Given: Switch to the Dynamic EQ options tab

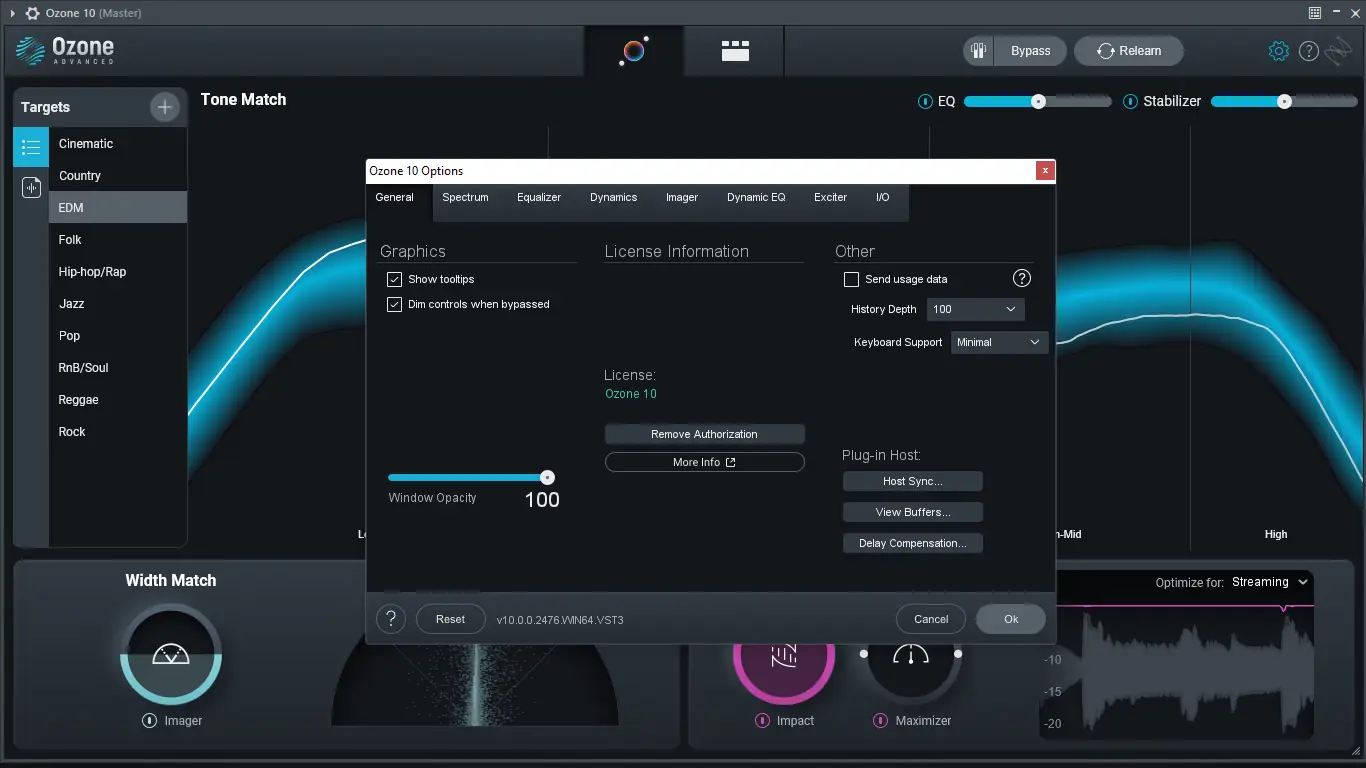Looking at the screenshot, I should coord(756,197).
